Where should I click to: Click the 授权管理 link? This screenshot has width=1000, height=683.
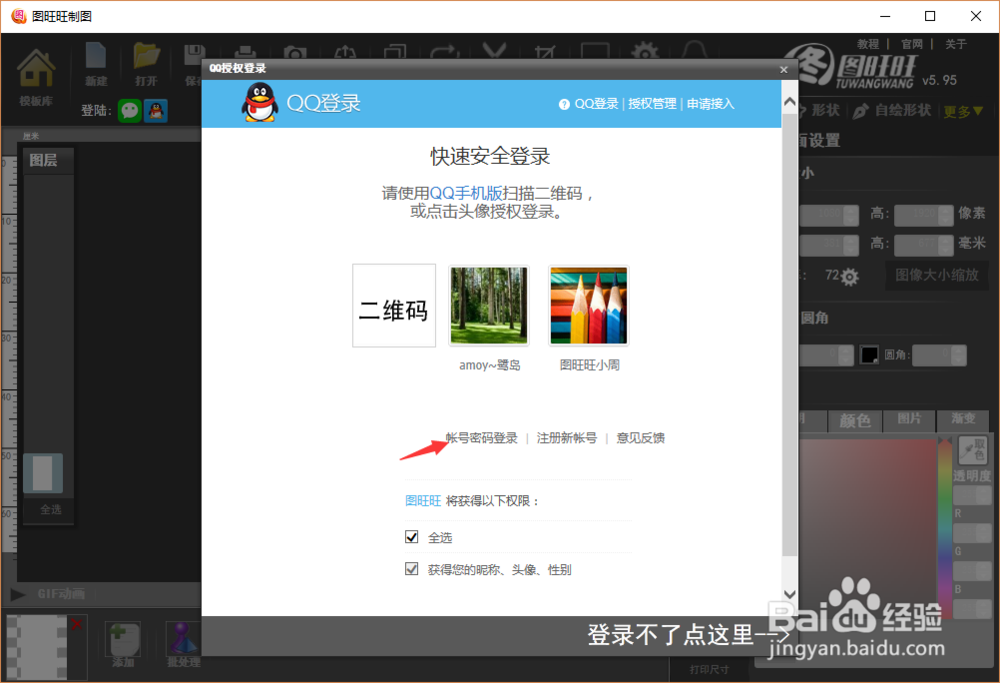652,104
